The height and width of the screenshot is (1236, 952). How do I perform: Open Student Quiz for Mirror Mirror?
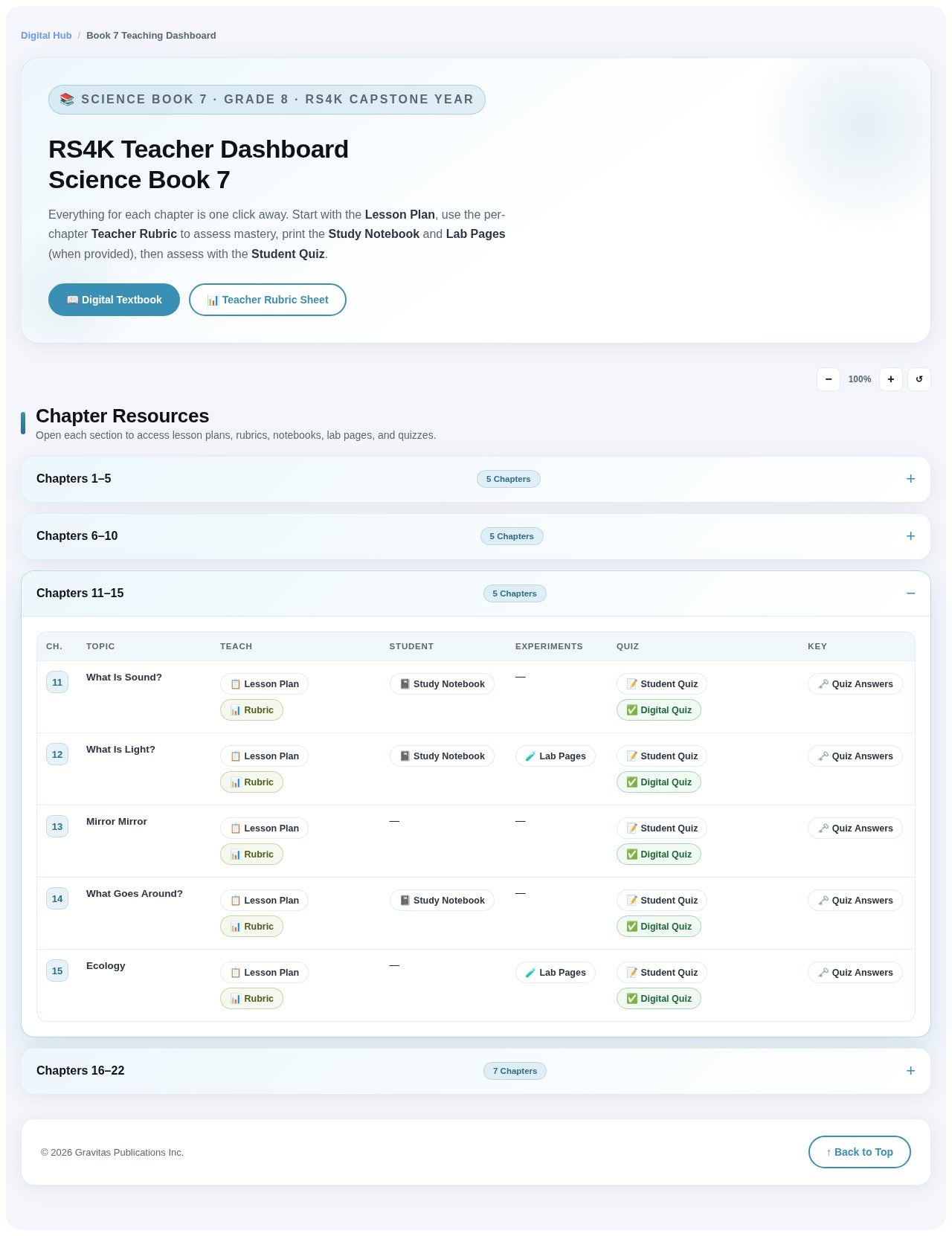click(662, 828)
